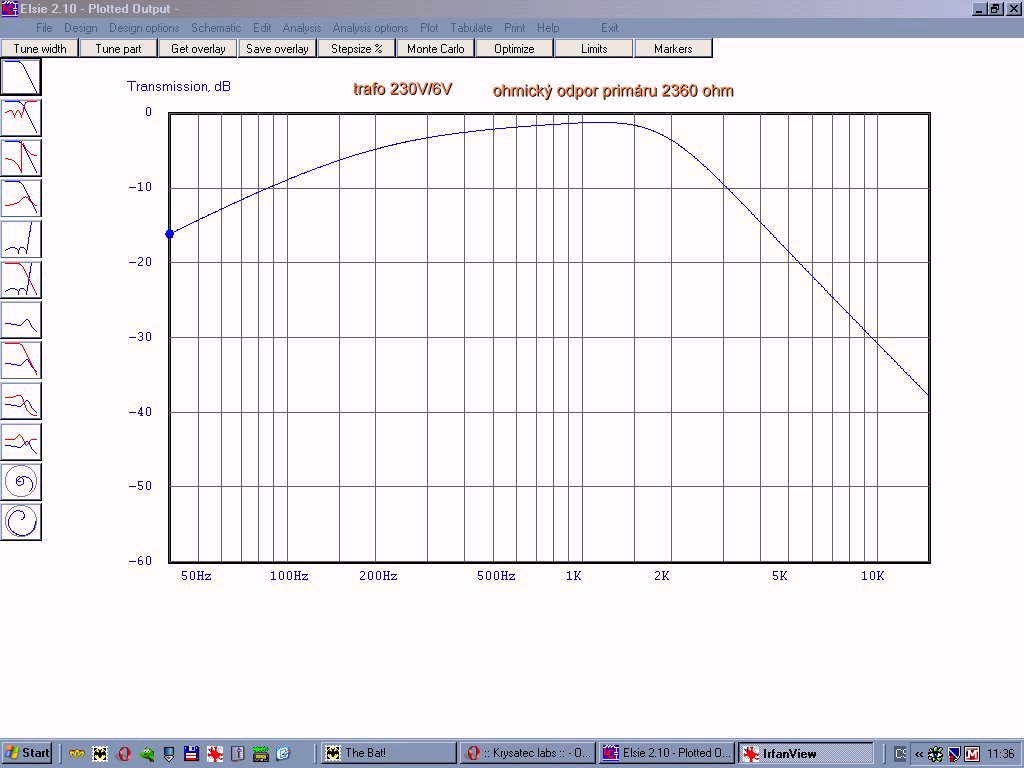Switch to Elsie 2.10 taskbar button

[x=667, y=753]
